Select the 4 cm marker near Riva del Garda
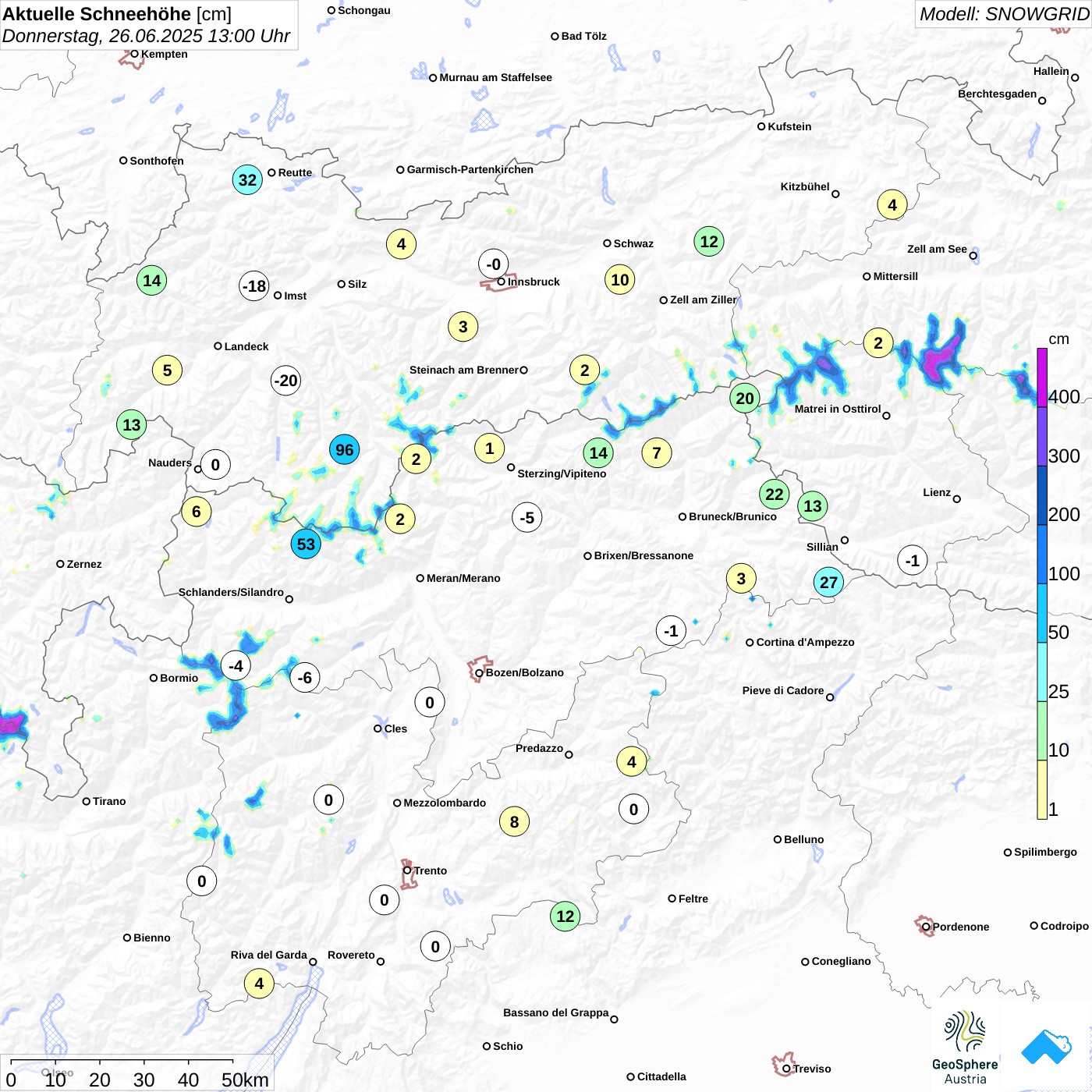The image size is (1092, 1092). pyautogui.click(x=259, y=984)
